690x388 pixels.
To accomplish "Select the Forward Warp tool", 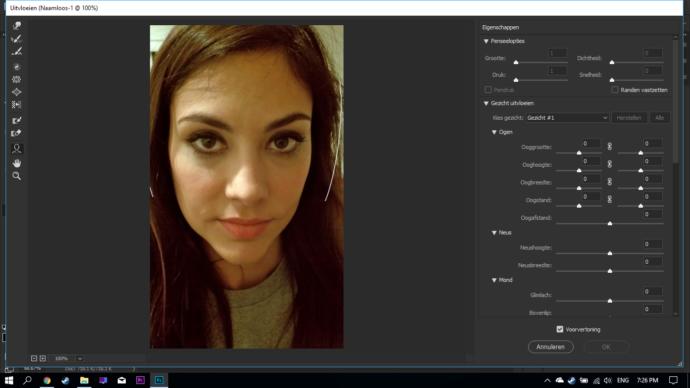I will click(17, 26).
